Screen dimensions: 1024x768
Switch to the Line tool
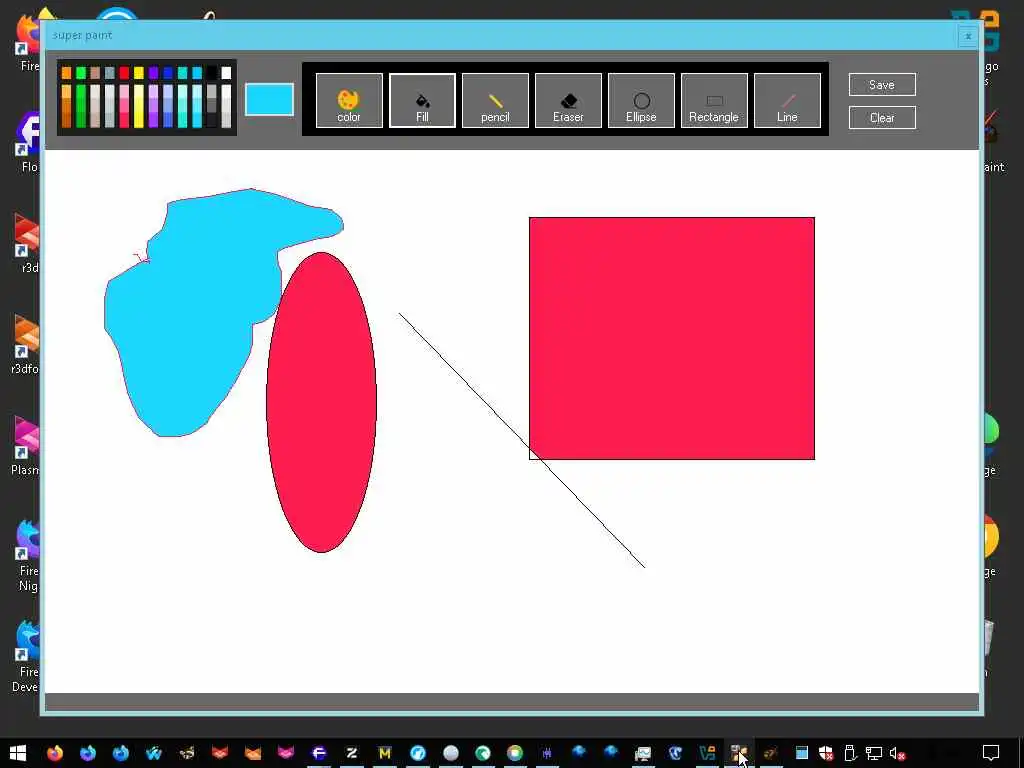point(787,101)
